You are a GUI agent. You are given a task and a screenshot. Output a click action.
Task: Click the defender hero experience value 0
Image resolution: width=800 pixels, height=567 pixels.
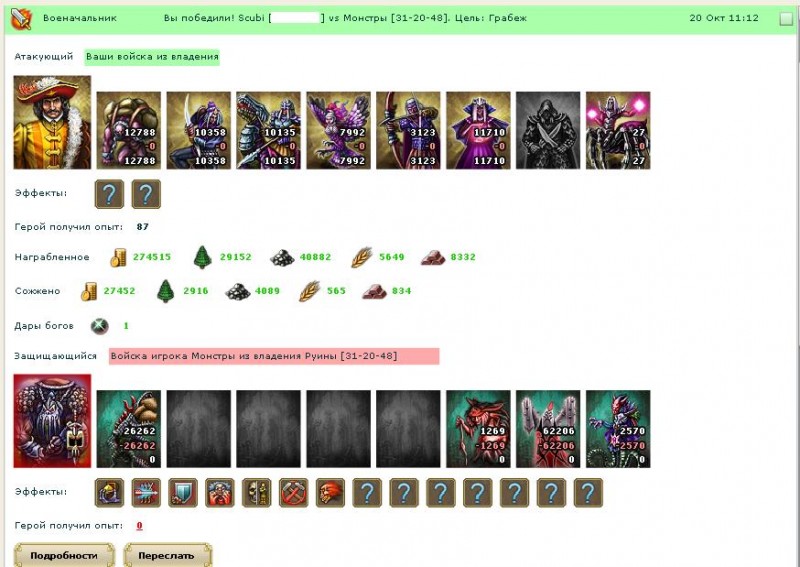click(x=139, y=526)
